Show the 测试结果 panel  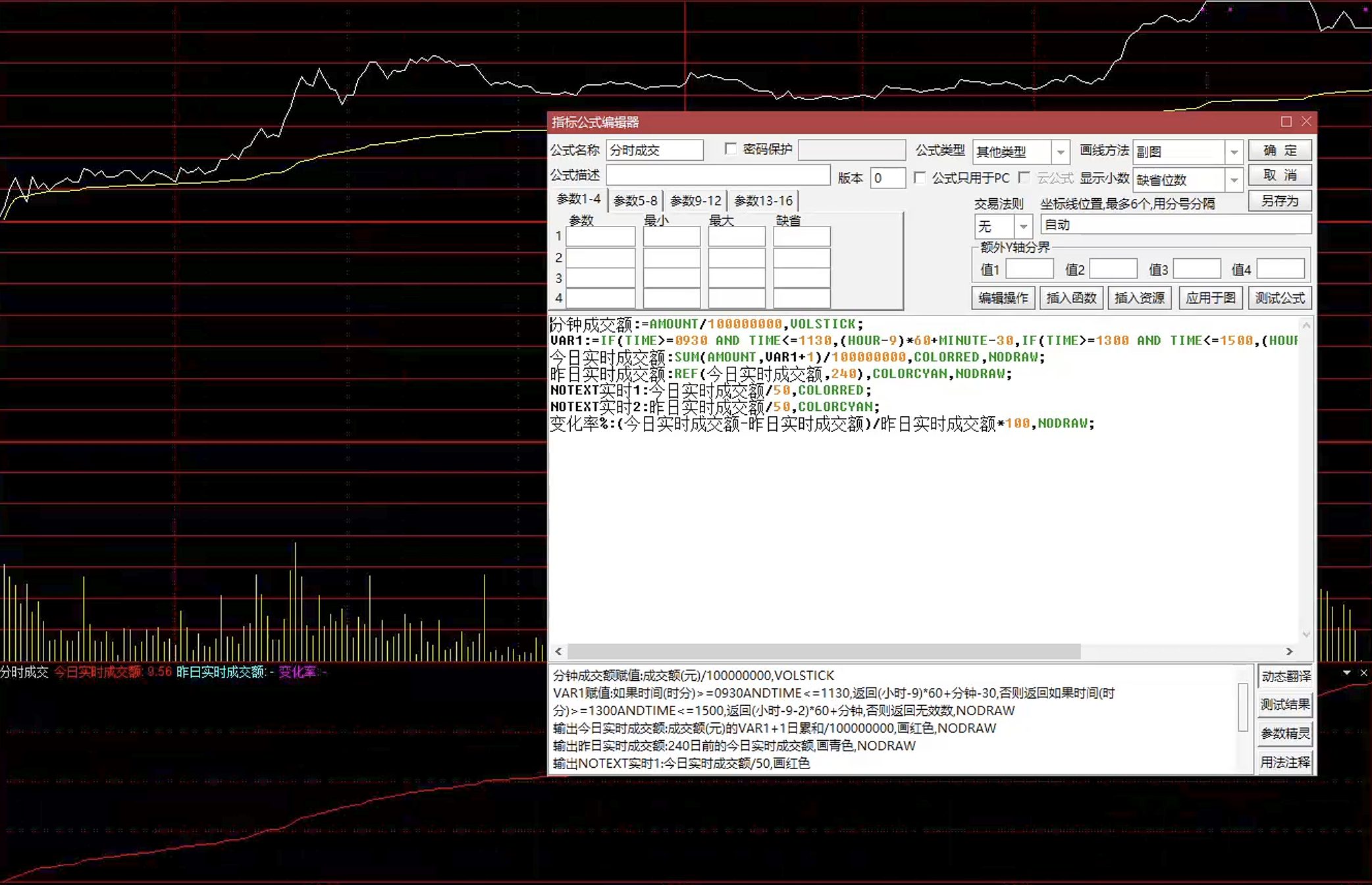(1285, 705)
